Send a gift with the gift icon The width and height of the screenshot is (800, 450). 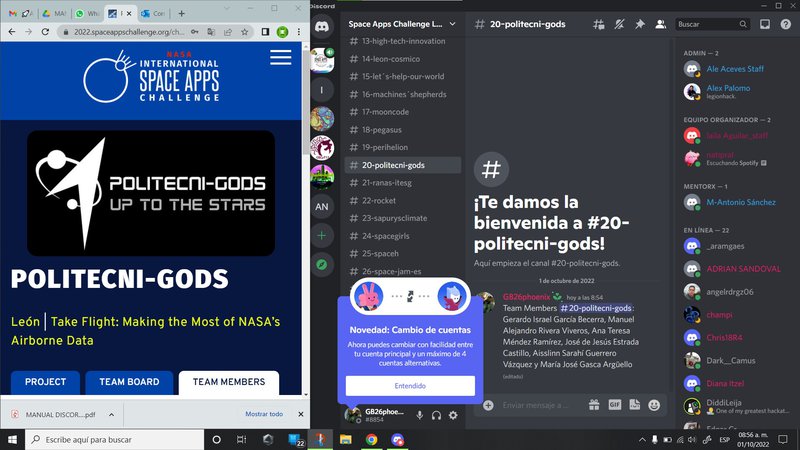click(x=594, y=406)
